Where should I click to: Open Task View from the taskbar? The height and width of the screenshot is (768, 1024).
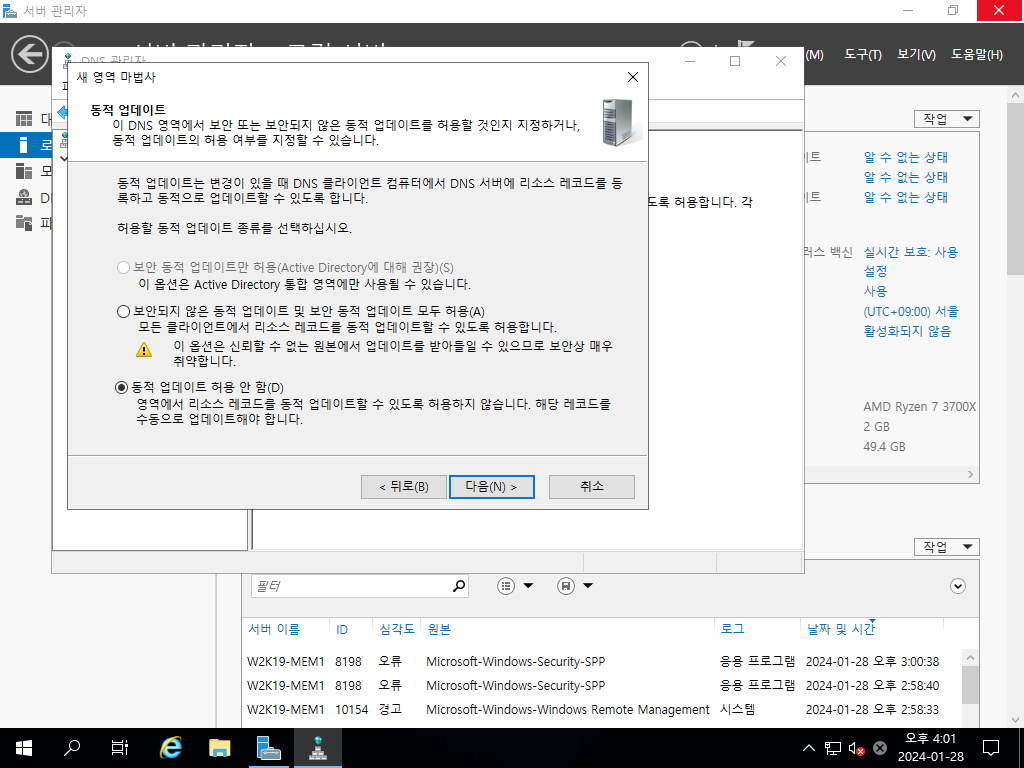tap(120, 748)
